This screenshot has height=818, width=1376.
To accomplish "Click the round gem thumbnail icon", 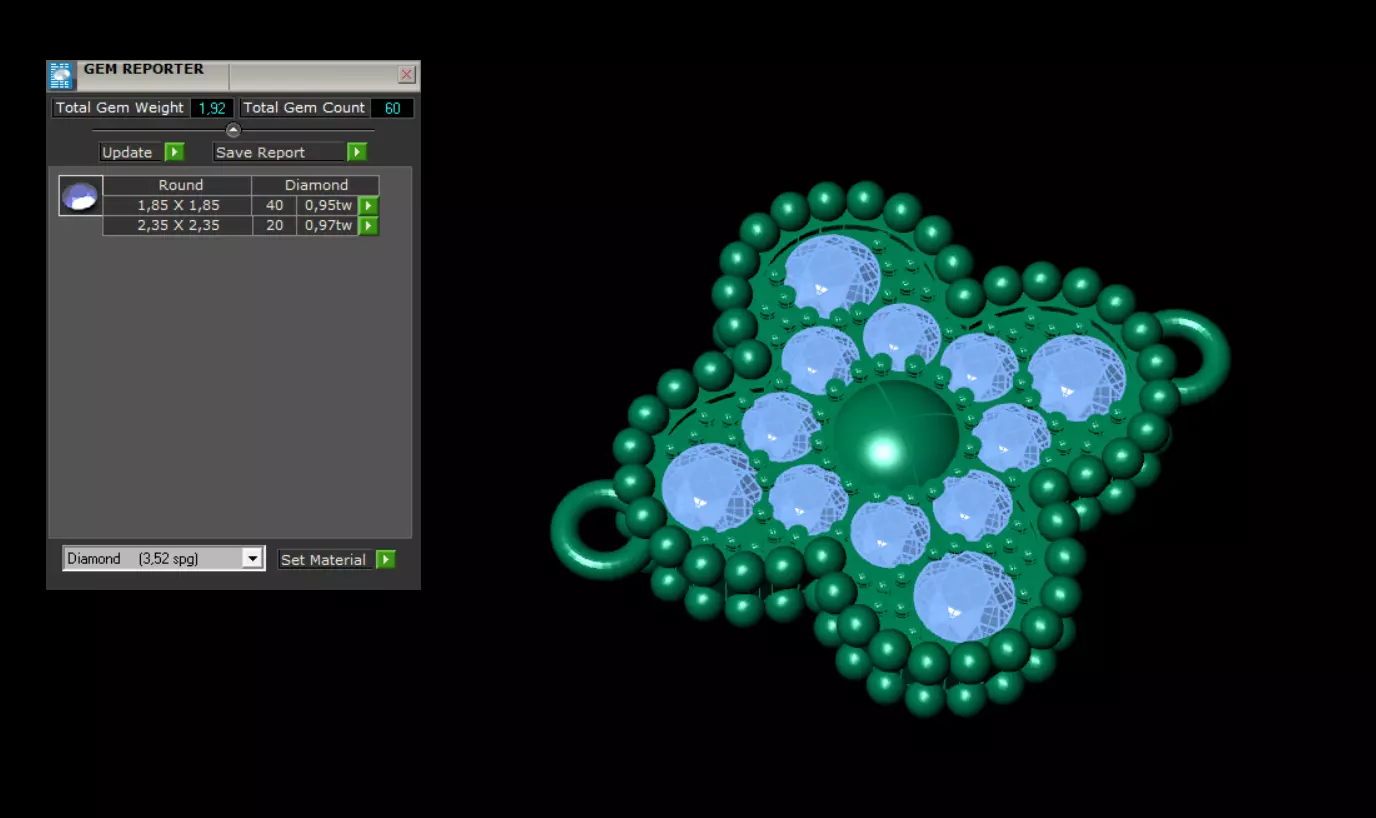I will [x=80, y=196].
